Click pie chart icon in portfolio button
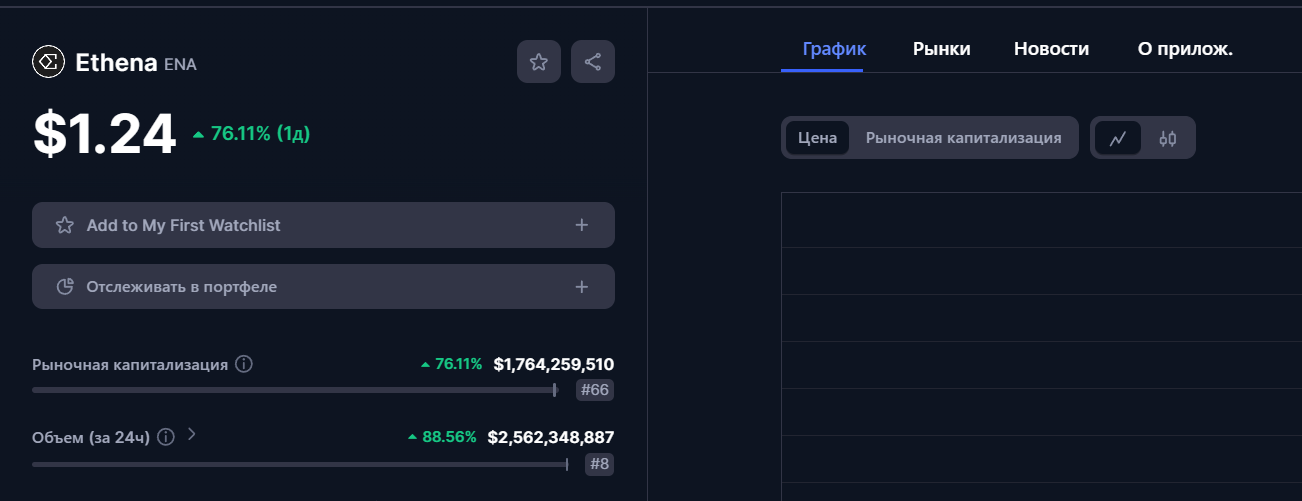 tap(65, 287)
